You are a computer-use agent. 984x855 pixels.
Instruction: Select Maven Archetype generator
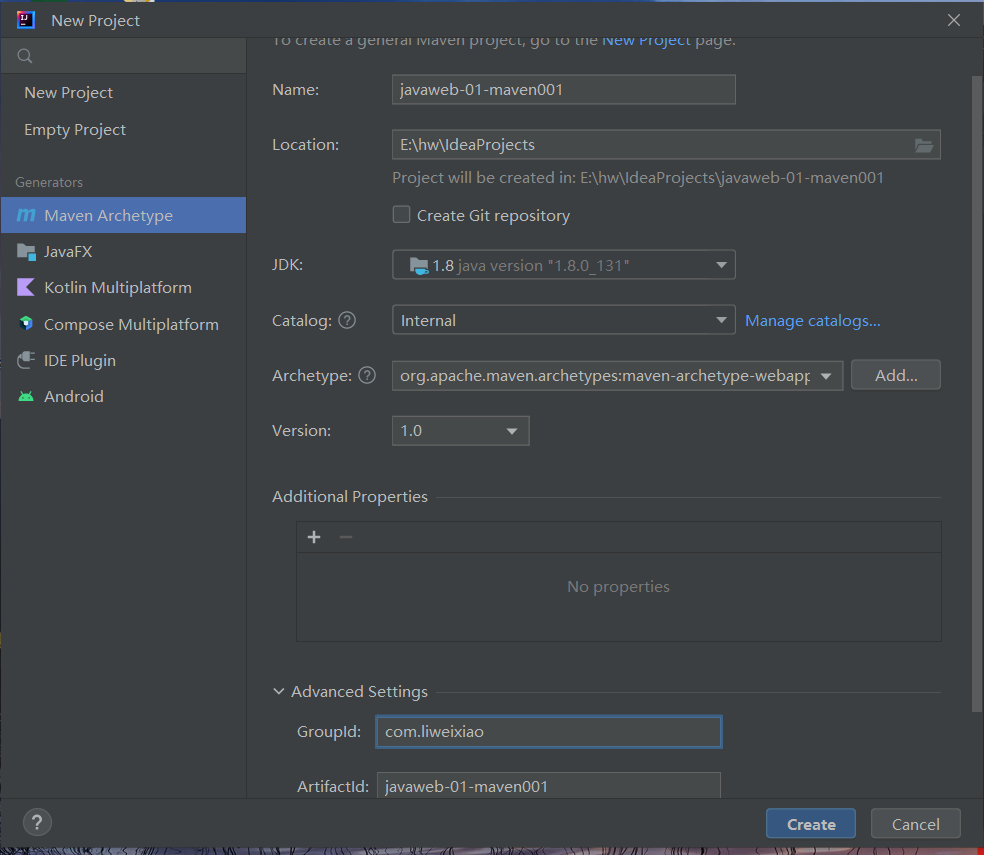coord(123,215)
